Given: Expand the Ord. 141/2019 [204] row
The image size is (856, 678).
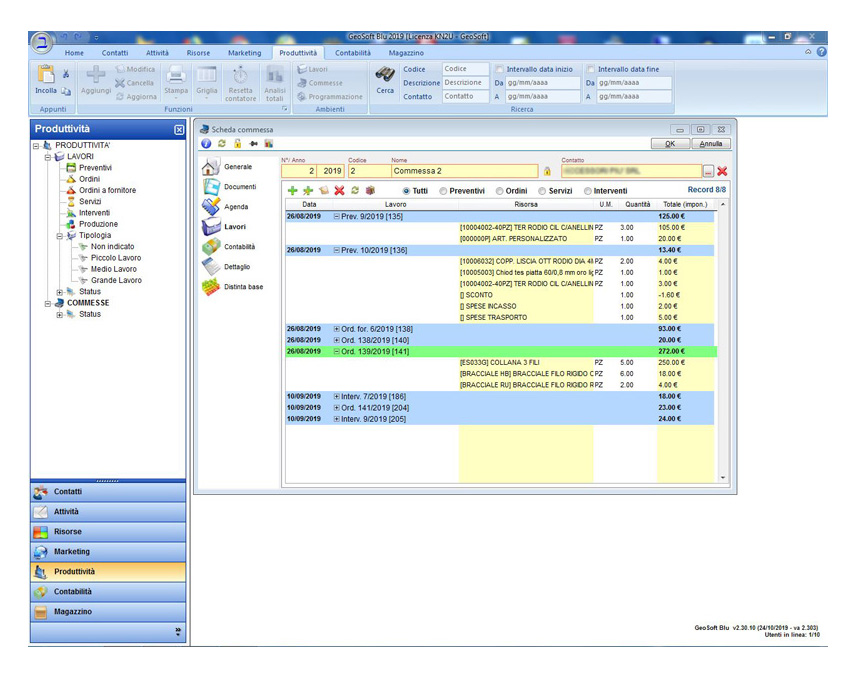Looking at the screenshot, I should tap(337, 408).
